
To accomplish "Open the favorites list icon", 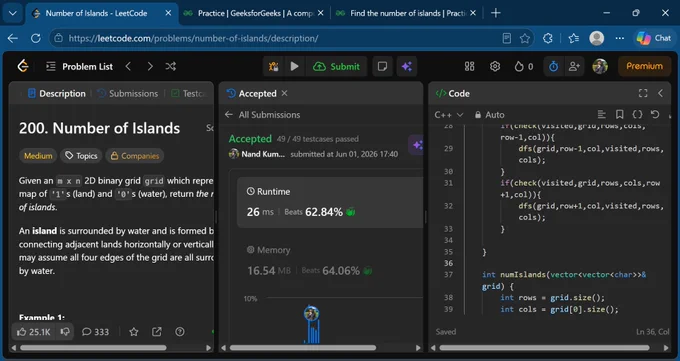I will 574,38.
